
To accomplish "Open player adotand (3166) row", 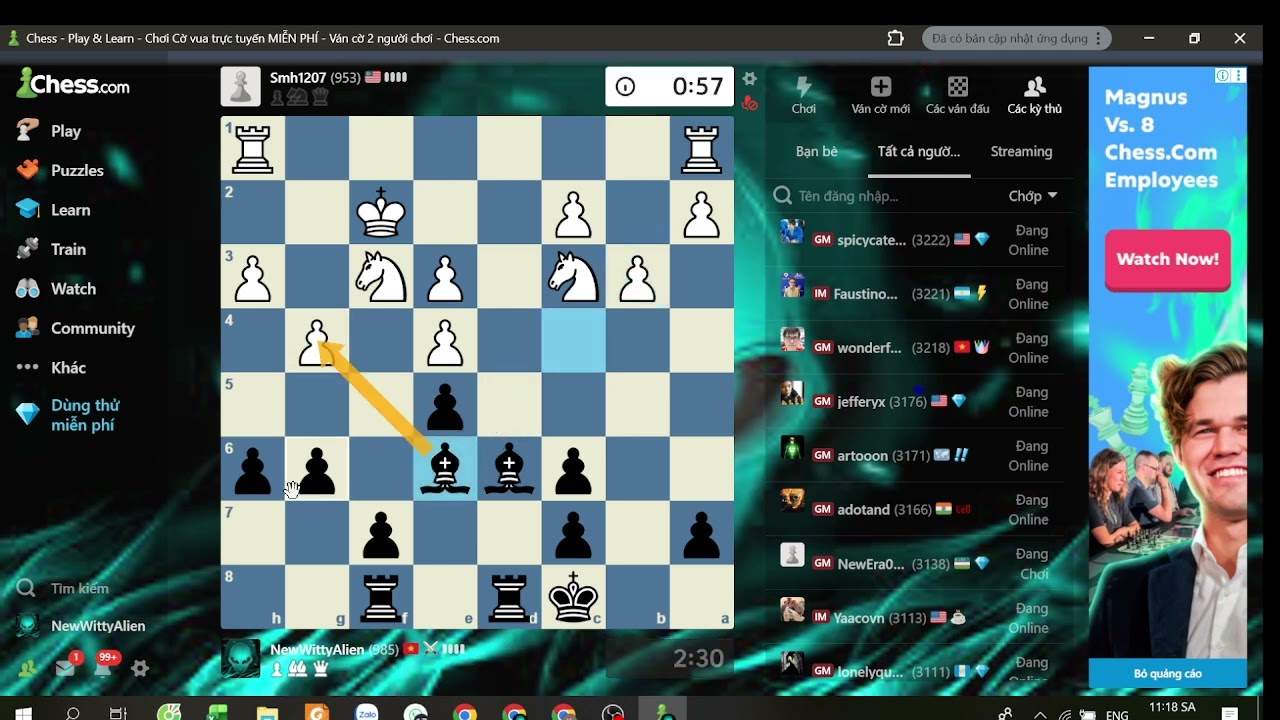I will [x=919, y=510].
